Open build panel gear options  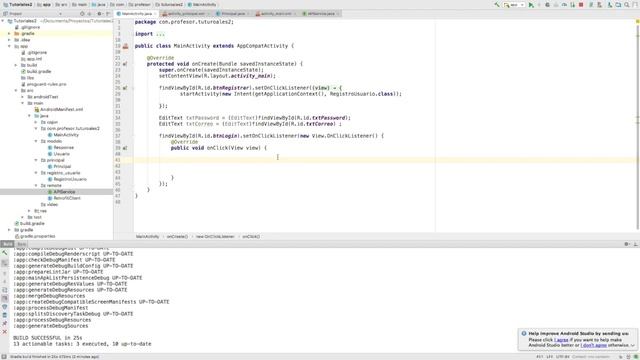click(627, 244)
